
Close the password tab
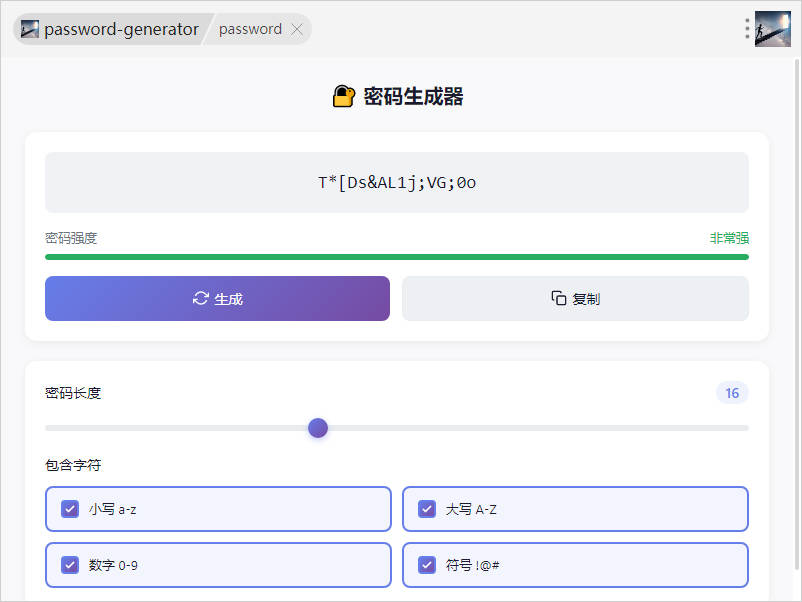[x=297, y=29]
